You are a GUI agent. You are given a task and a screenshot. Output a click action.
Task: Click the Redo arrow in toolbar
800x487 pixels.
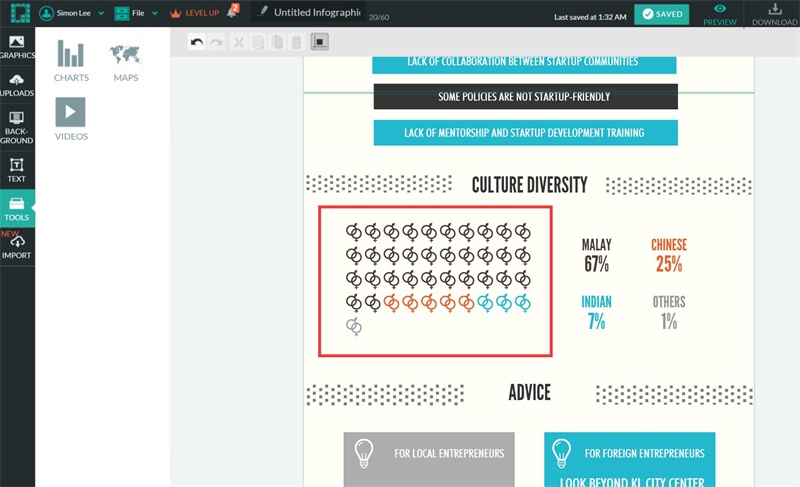point(217,42)
